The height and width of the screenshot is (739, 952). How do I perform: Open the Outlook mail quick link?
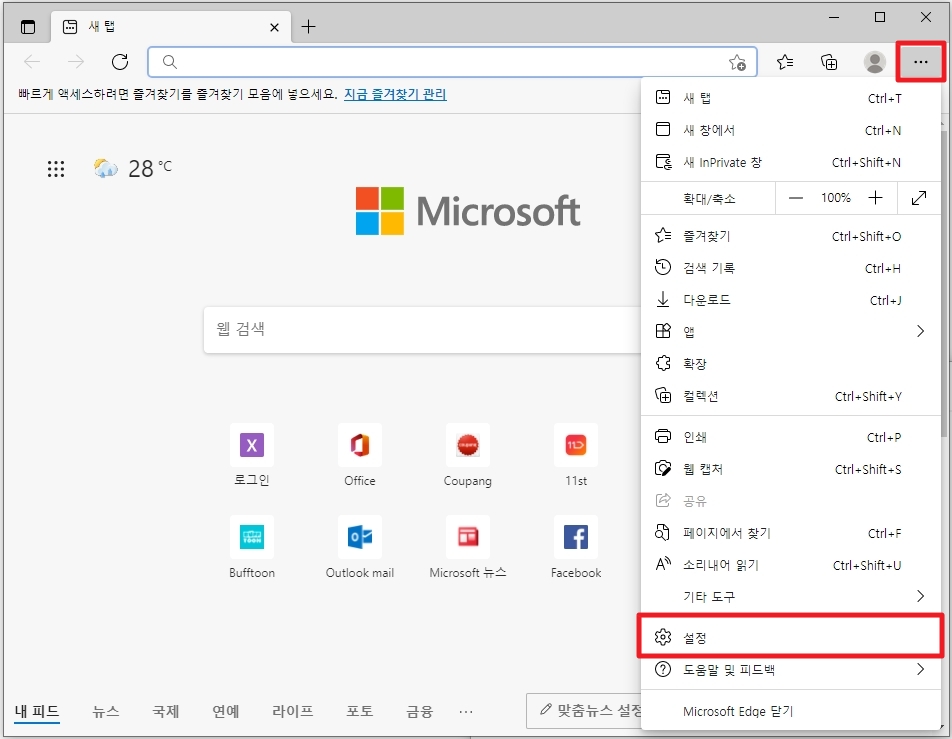point(360,547)
